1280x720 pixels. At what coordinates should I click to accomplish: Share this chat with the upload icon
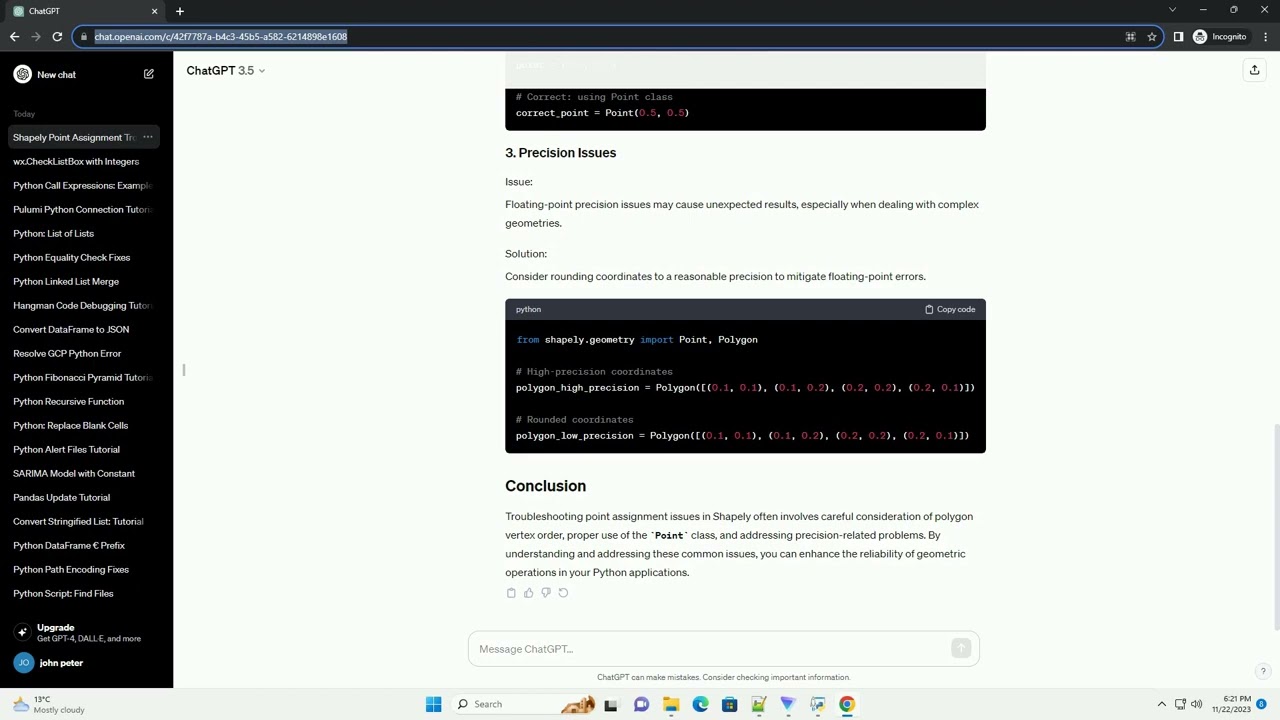point(1254,70)
